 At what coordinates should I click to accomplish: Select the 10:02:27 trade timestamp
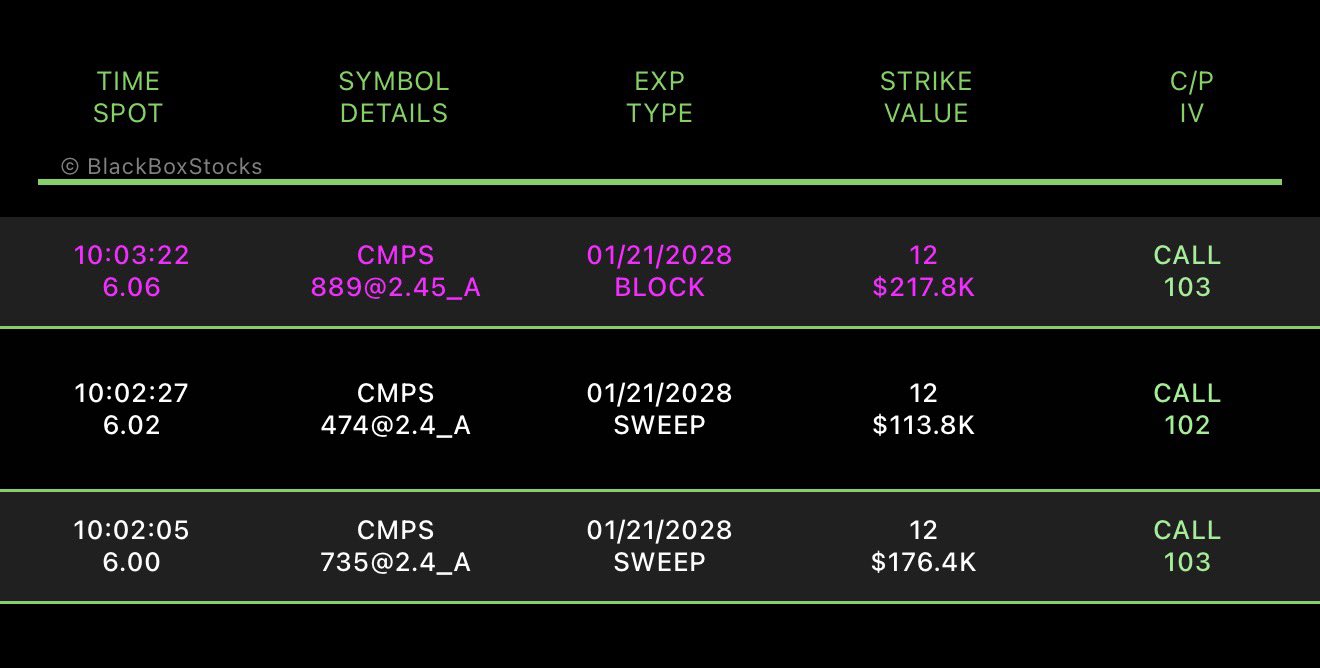pos(131,393)
